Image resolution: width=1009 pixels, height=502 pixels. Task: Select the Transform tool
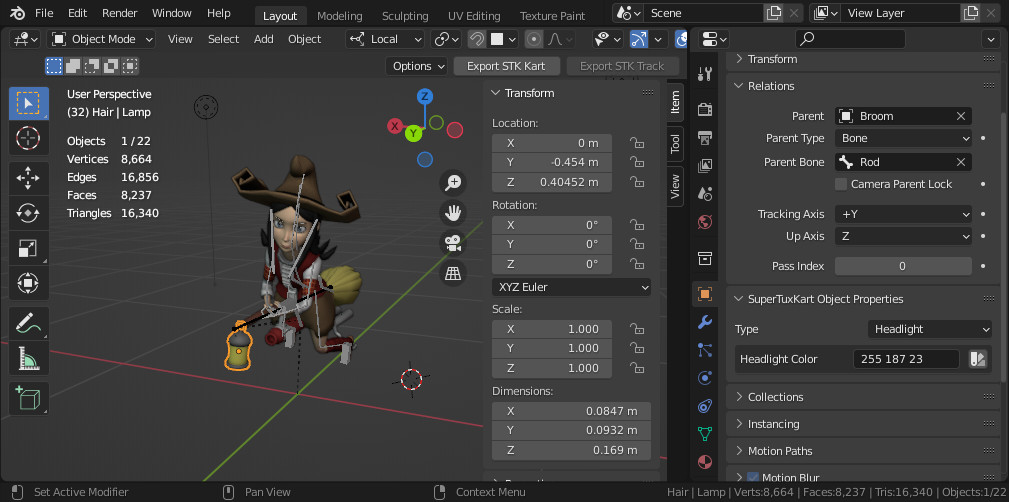29,283
